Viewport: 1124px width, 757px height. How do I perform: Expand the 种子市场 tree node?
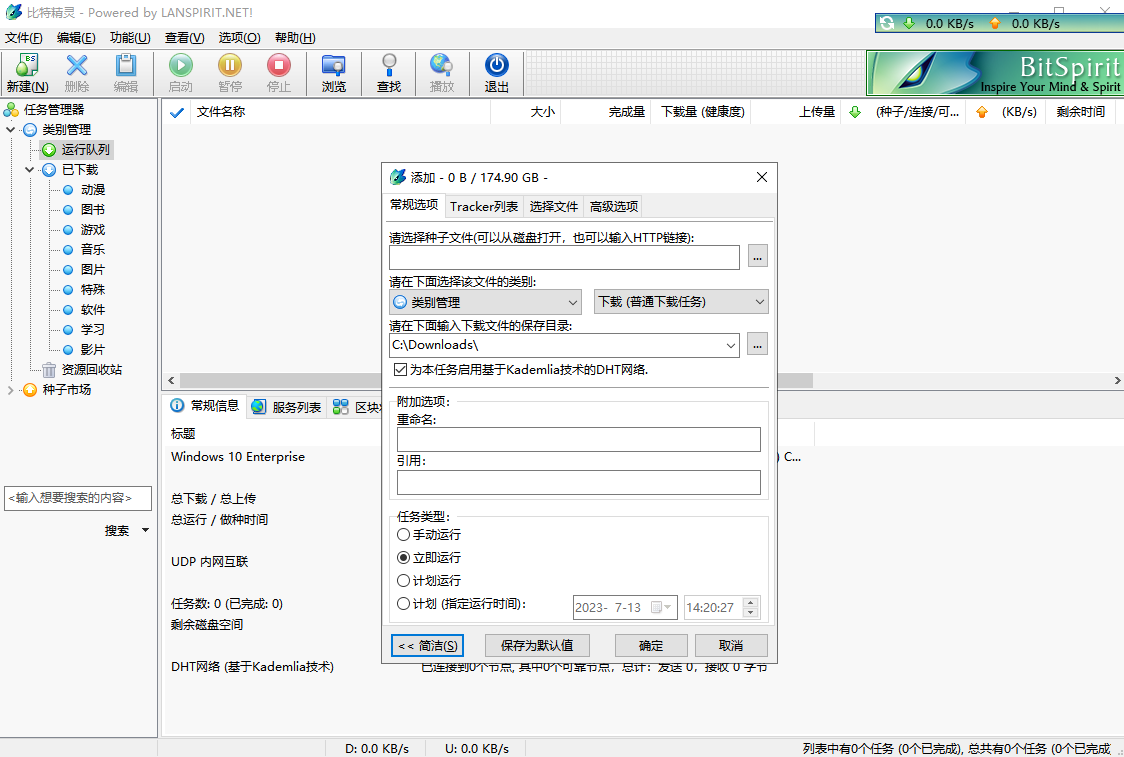click(10, 389)
